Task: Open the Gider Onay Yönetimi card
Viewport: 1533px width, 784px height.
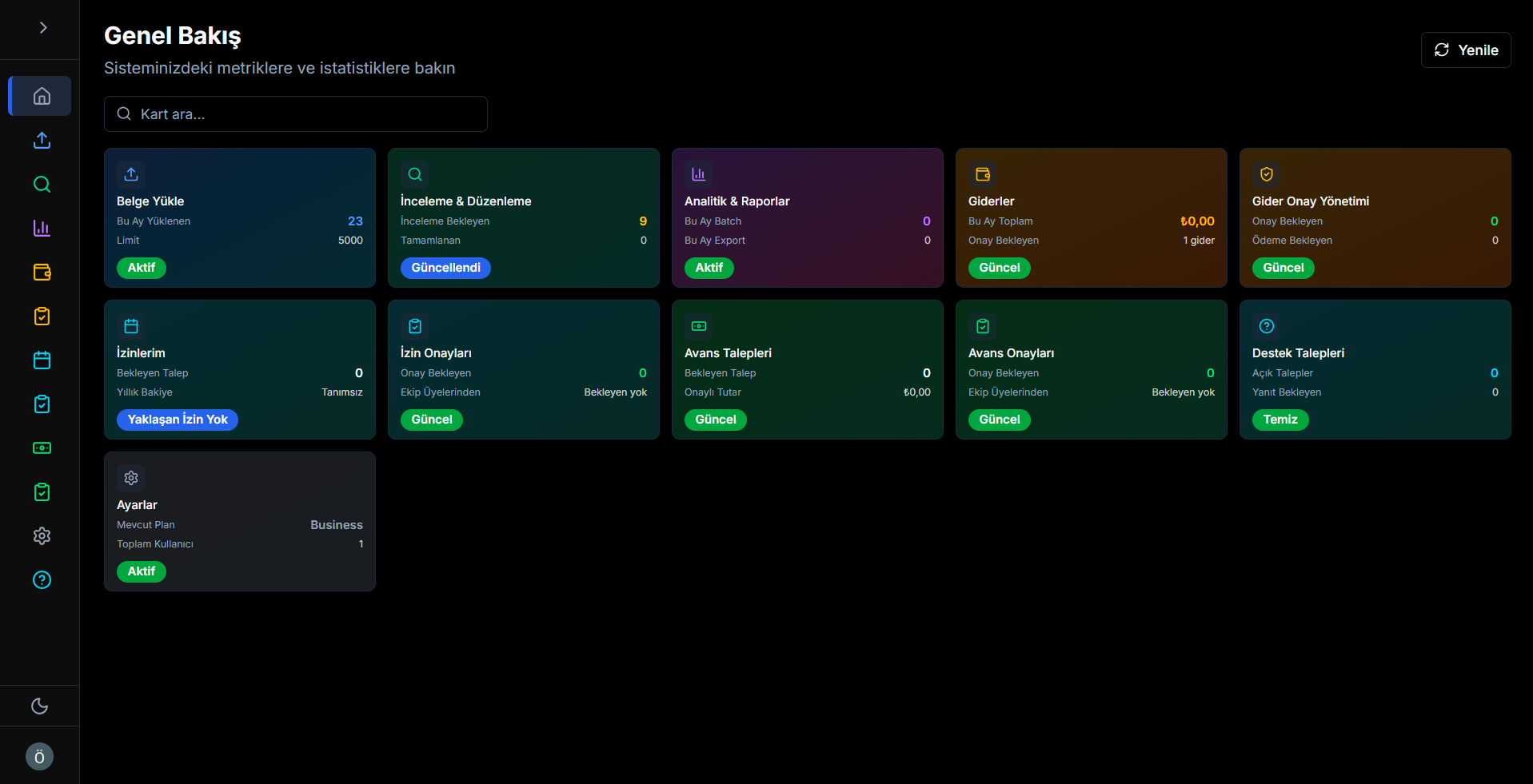Action: pyautogui.click(x=1375, y=217)
